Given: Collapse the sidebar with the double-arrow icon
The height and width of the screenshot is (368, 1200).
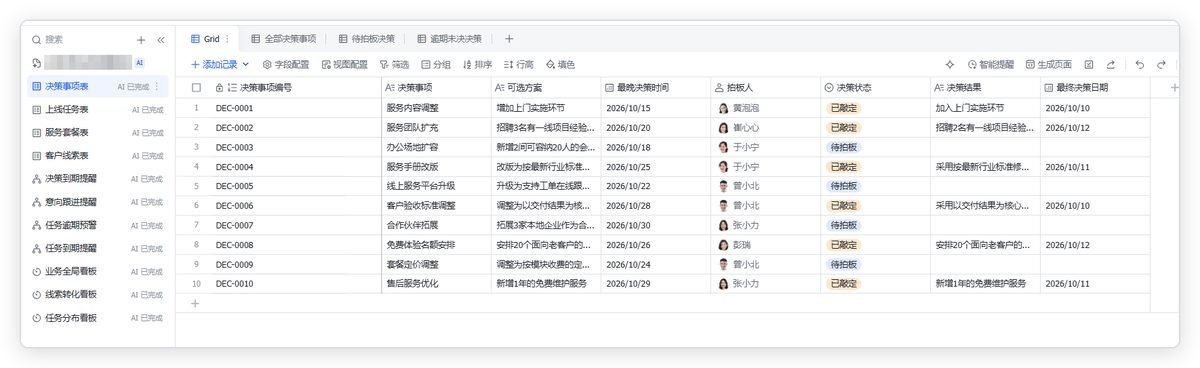Looking at the screenshot, I should point(160,39).
